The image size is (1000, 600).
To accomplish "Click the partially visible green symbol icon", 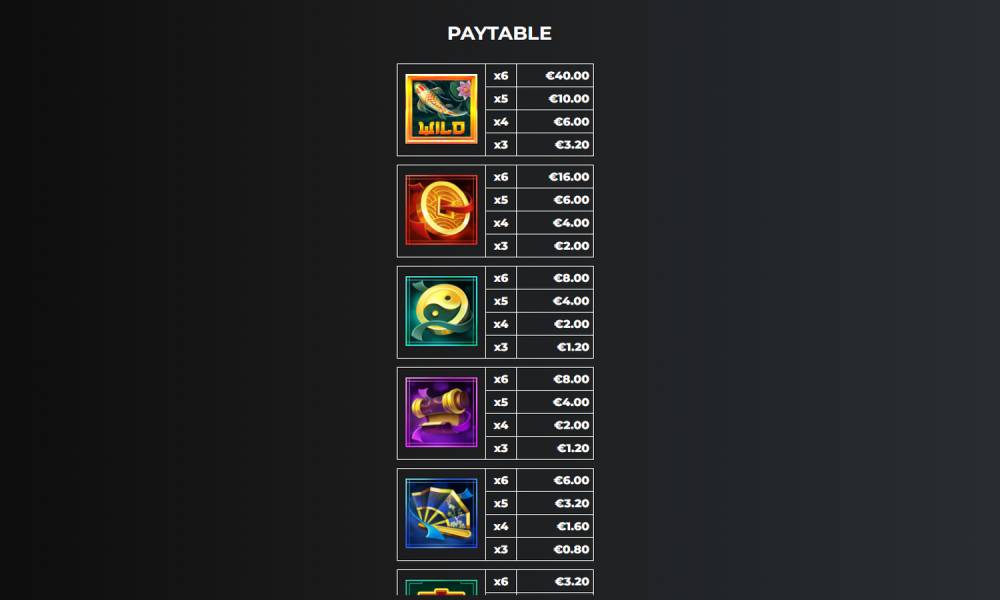I will point(441,587).
